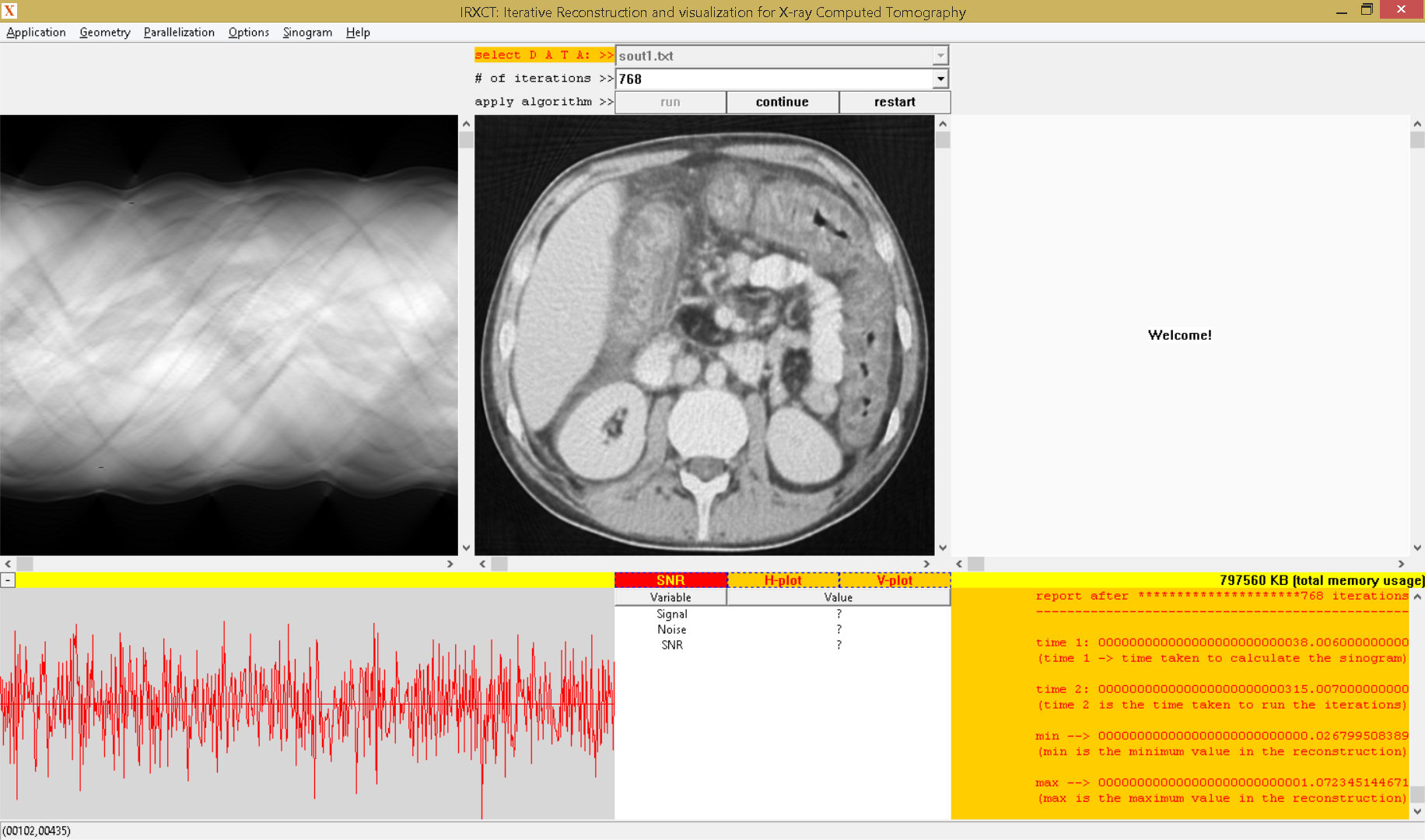1425x840 pixels.
Task: Click the reconstructed CT slice image
Action: coord(704,335)
